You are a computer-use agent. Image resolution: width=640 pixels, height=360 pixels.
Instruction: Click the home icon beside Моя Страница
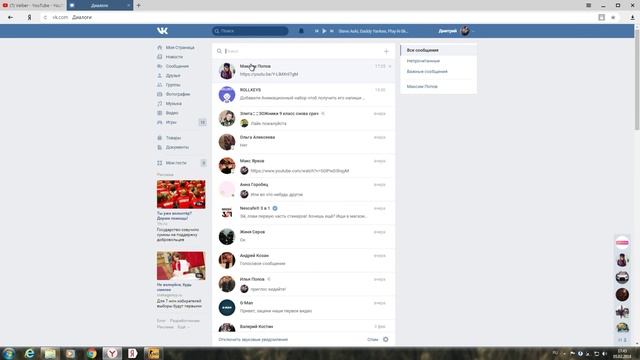click(x=160, y=47)
